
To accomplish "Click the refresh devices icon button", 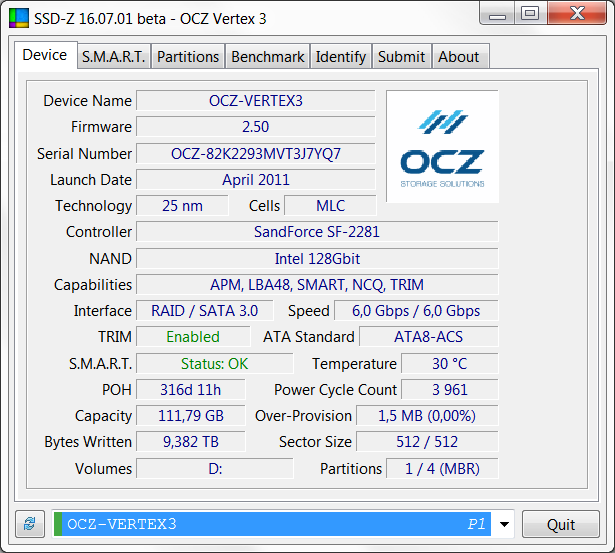I will (30, 524).
